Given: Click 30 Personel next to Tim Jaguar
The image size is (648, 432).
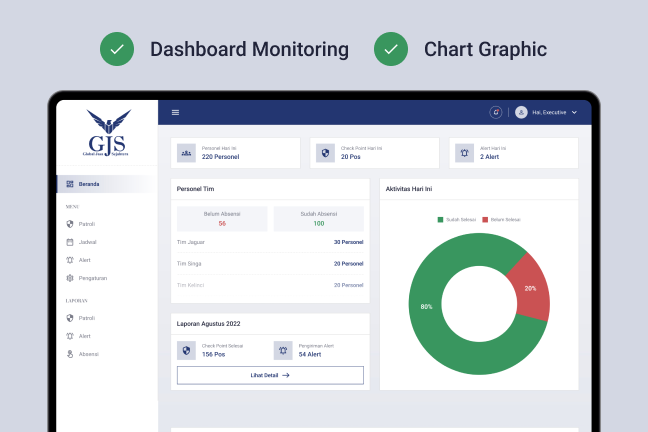Looking at the screenshot, I should pyautogui.click(x=348, y=242).
